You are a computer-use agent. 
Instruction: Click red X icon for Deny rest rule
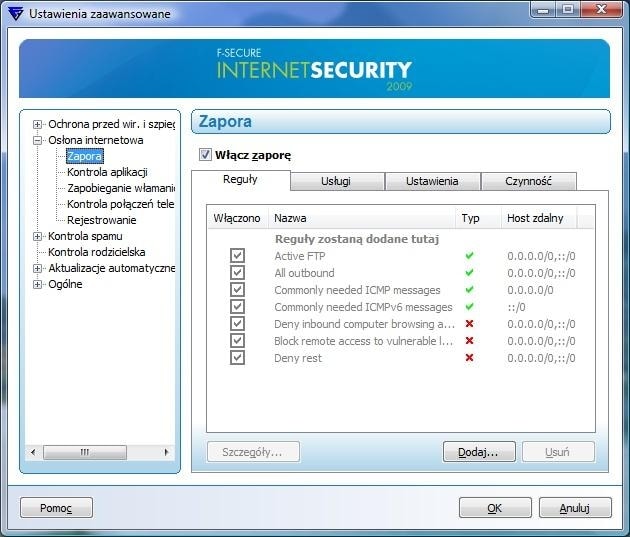469,358
